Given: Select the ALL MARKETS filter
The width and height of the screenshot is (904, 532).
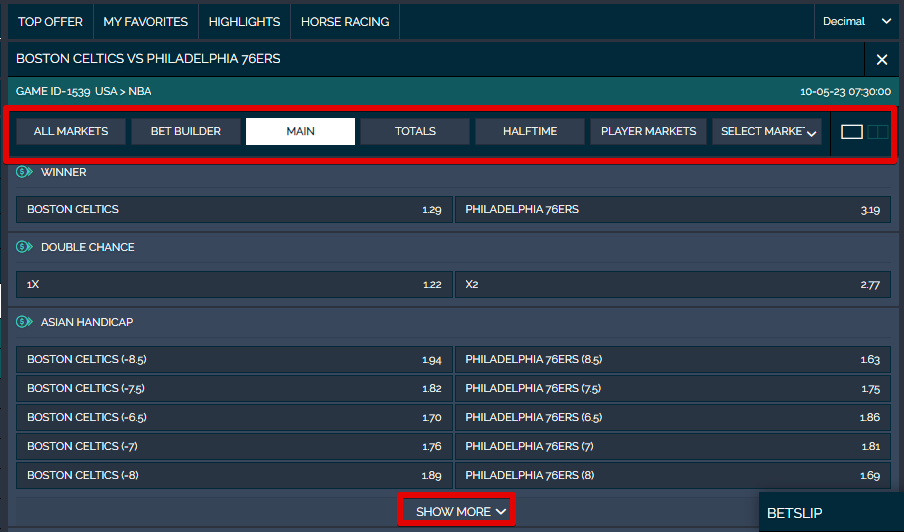Looking at the screenshot, I should (x=71, y=131).
